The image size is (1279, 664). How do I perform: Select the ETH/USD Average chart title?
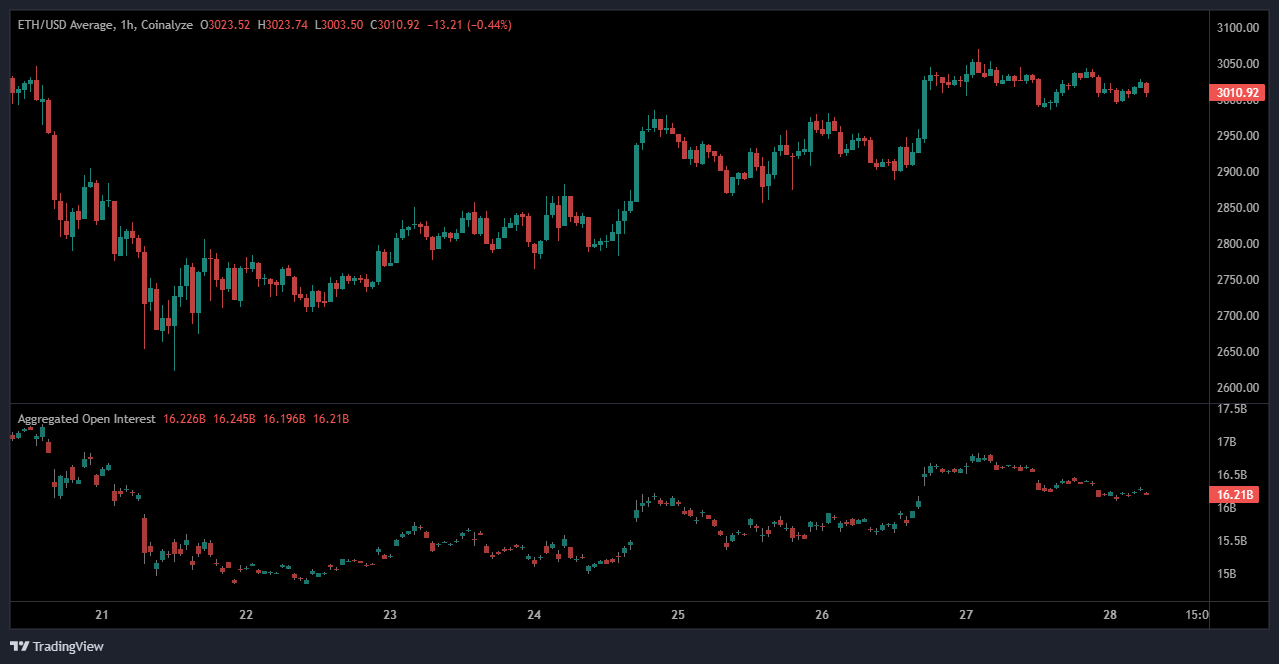[76, 25]
